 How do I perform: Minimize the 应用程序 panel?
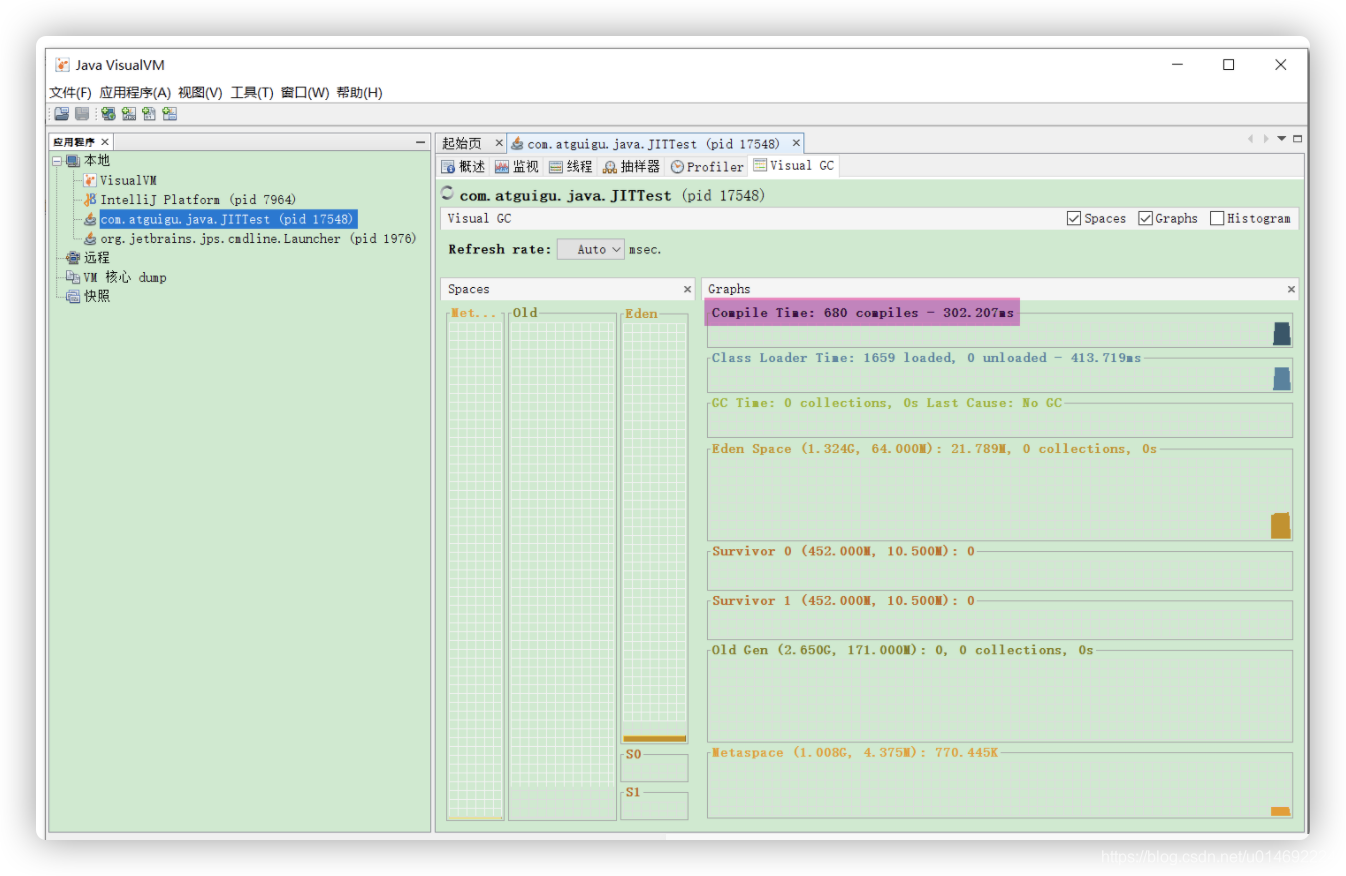click(421, 143)
